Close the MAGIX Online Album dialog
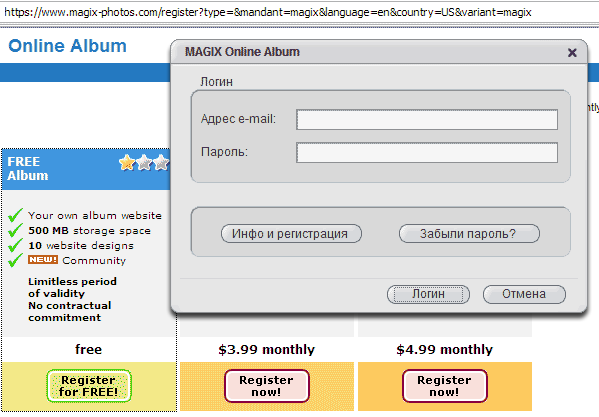 coord(572,52)
